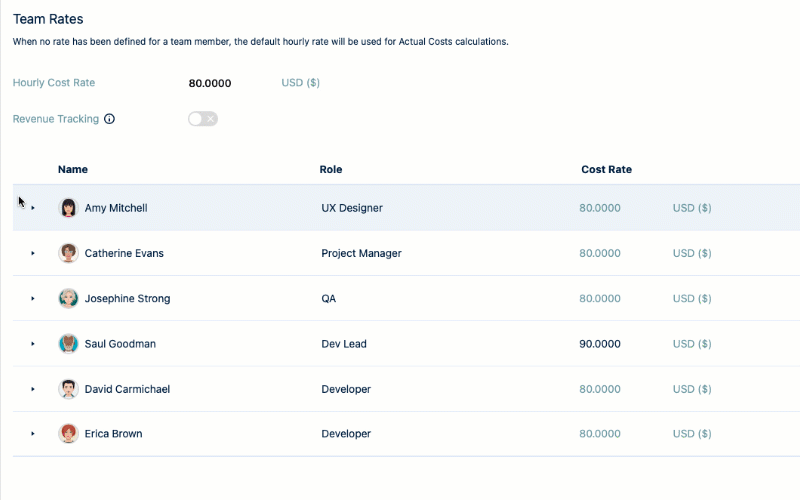Viewport: 800px width, 500px height.
Task: Click David Carmichael's avatar icon
Action: coord(68,389)
